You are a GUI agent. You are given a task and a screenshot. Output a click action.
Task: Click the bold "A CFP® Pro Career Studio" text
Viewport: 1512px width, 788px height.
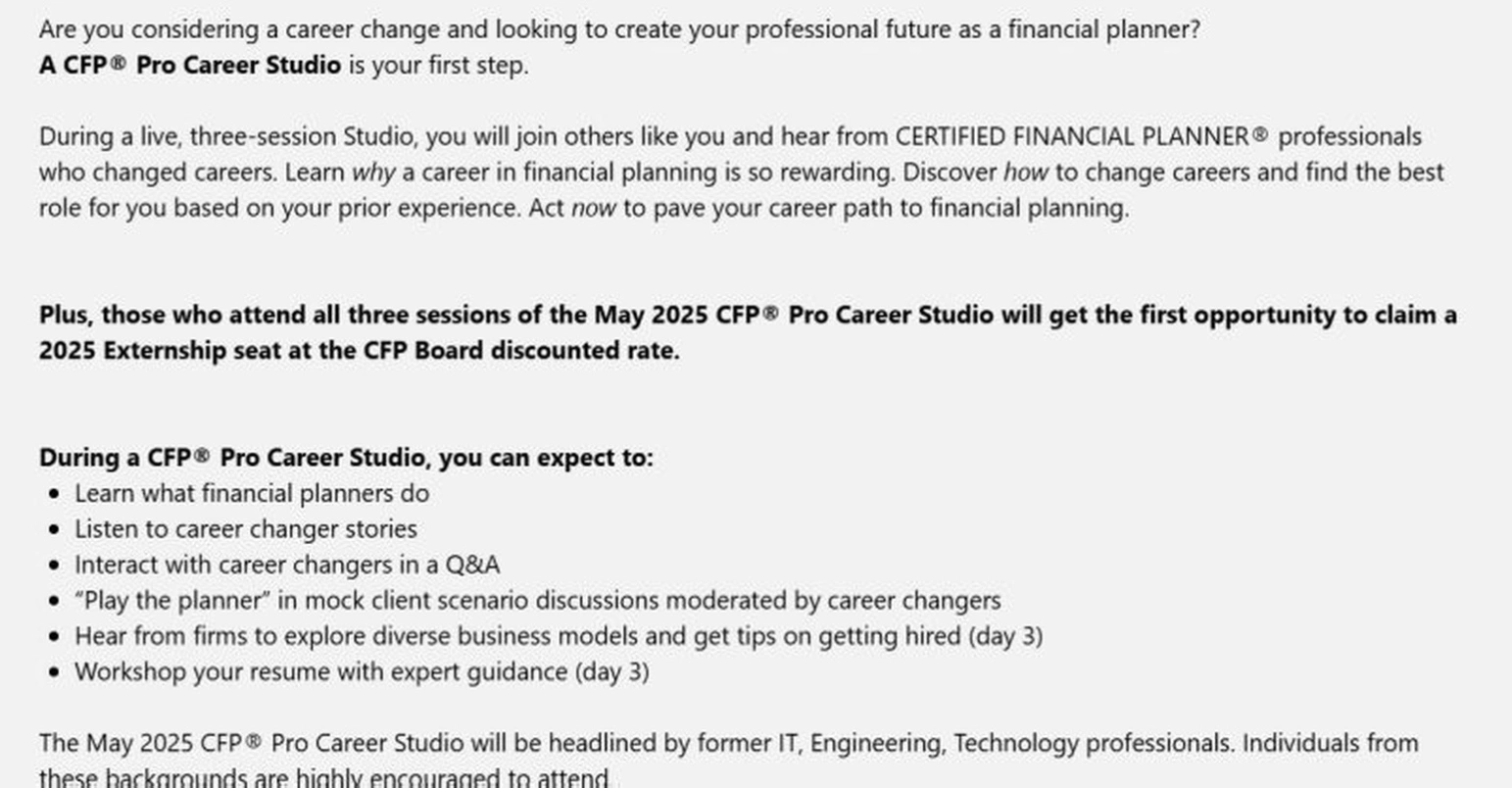click(190, 66)
